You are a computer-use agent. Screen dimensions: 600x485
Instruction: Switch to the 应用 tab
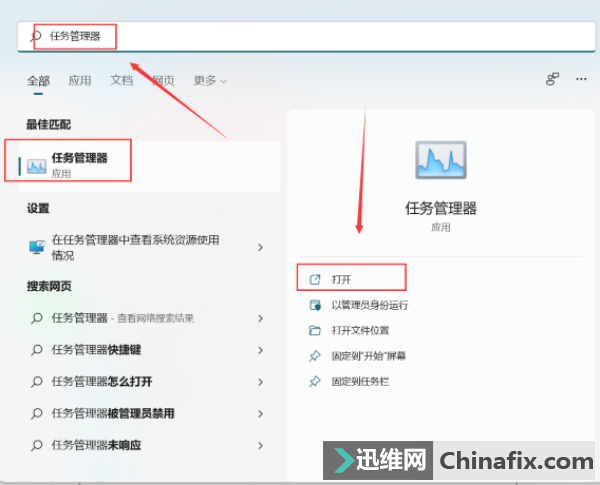tap(80, 81)
